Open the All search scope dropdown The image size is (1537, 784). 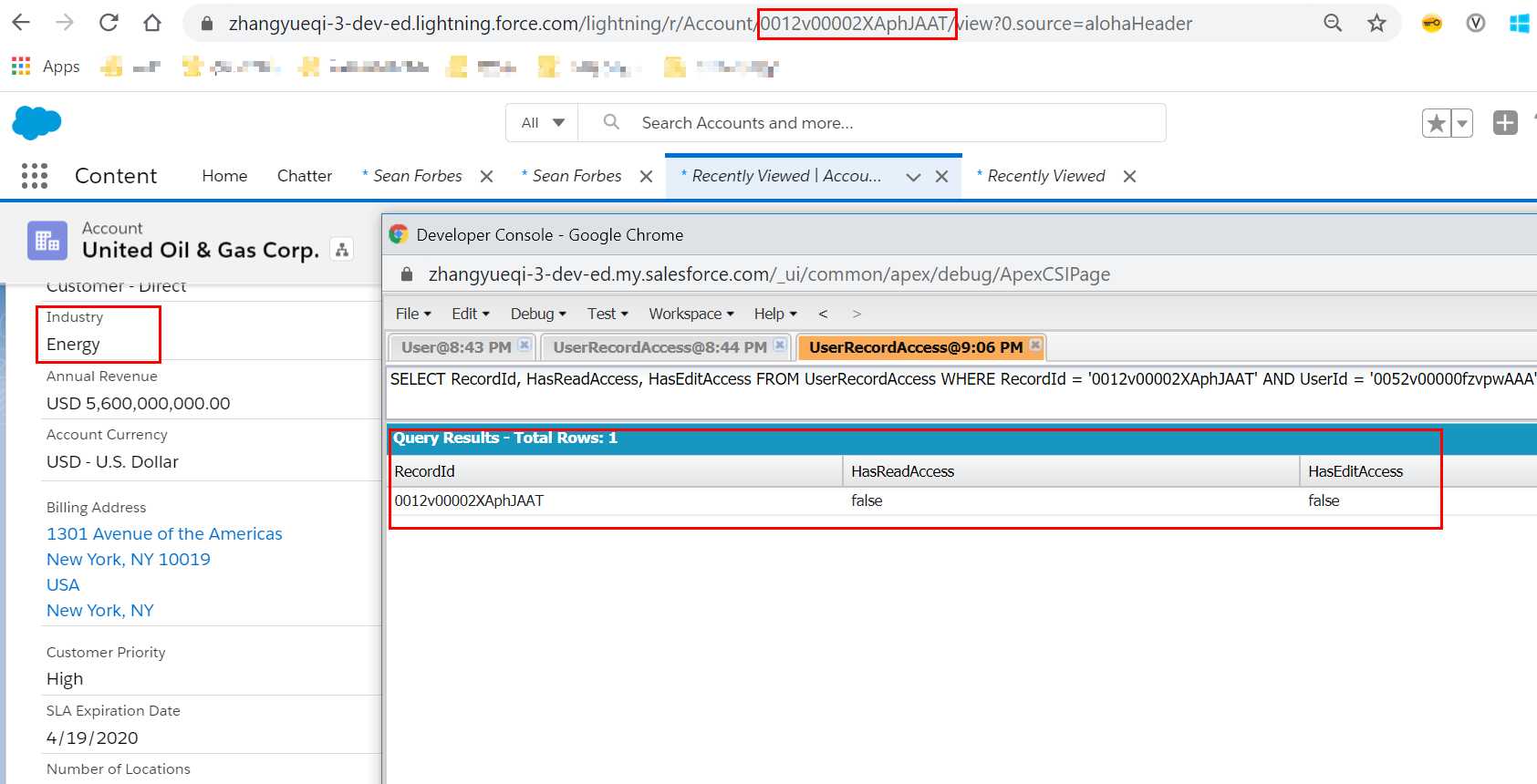point(543,122)
